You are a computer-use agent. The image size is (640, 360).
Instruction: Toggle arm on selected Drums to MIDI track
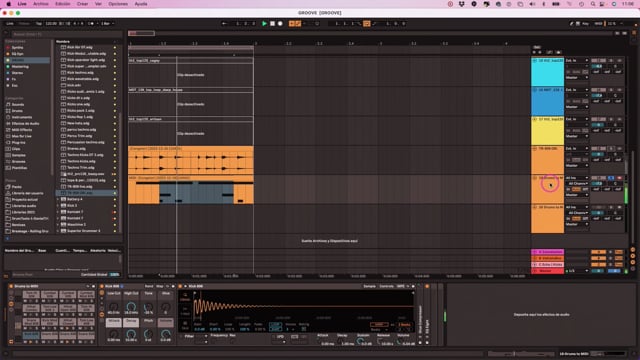pos(619,178)
